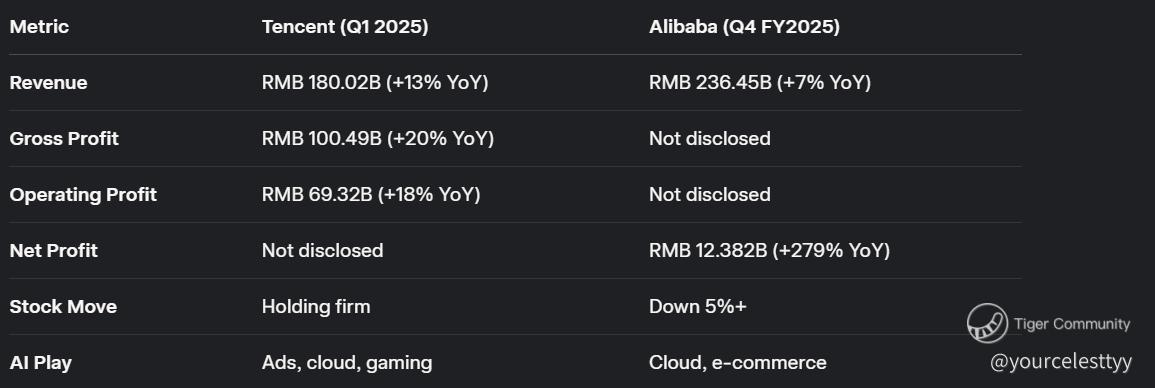The height and width of the screenshot is (388, 1155).
Task: Select the Metric column header
Action: (39, 27)
